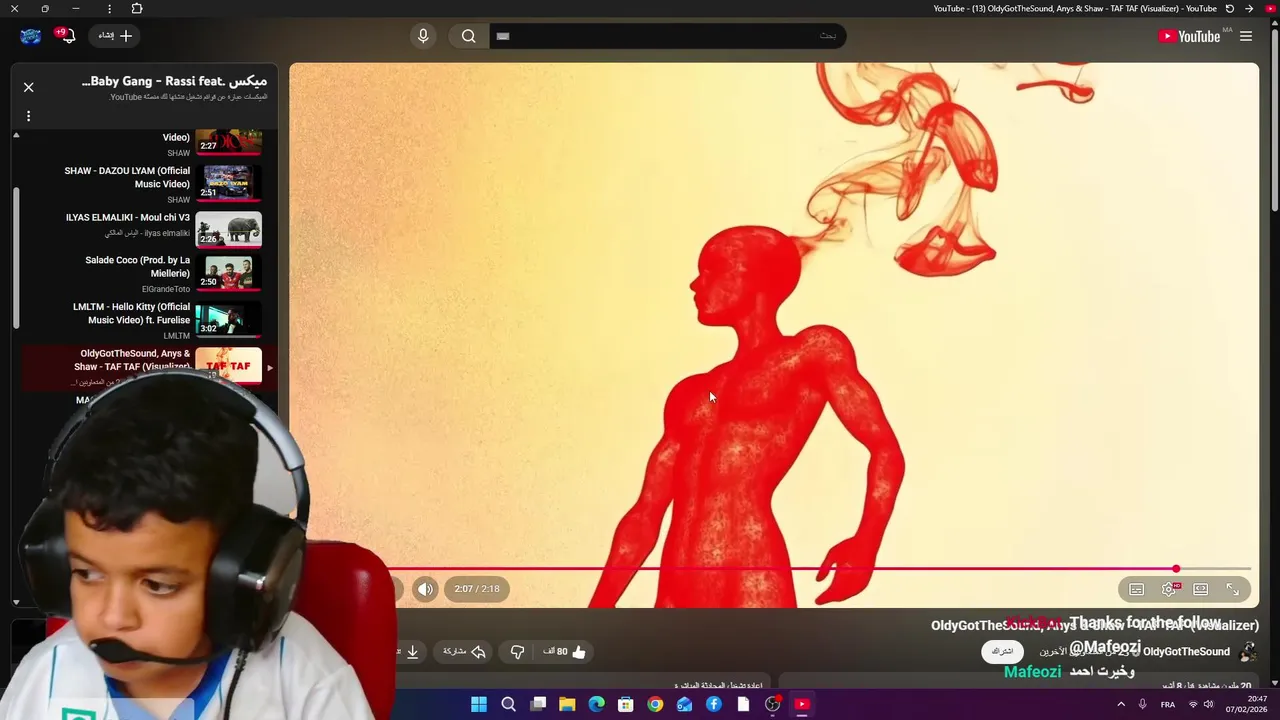Image resolution: width=1280 pixels, height=720 pixels.
Task: Launch Microsoft Edge from the taskbar
Action: coord(597,705)
